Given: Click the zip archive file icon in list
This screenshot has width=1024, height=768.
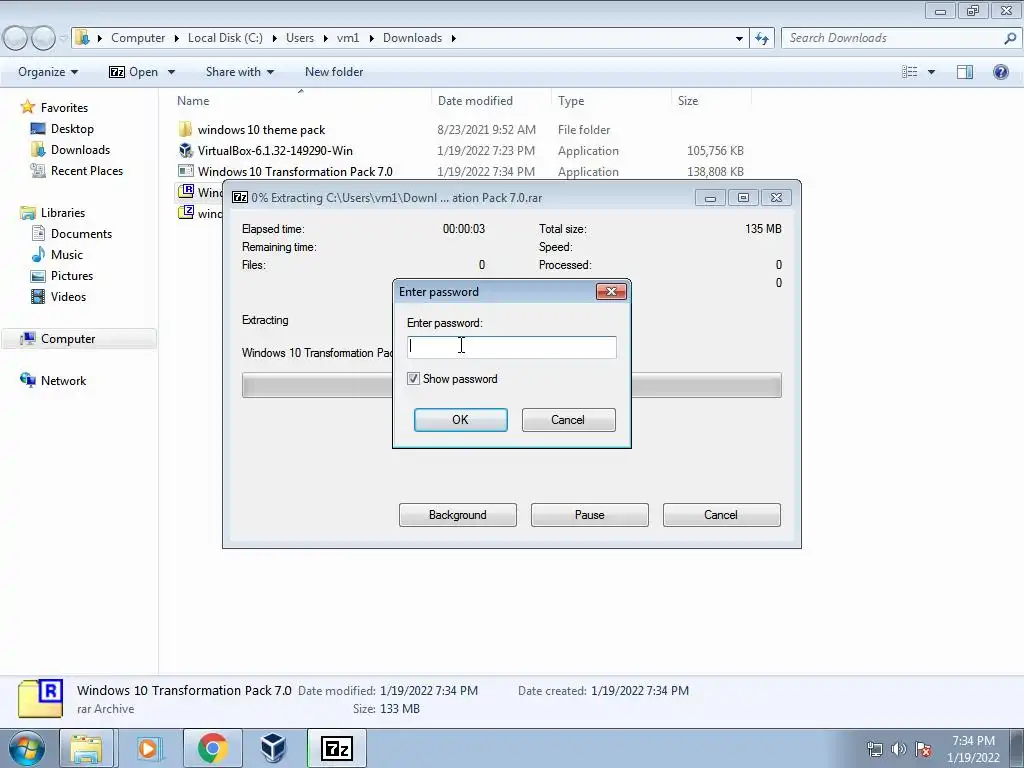Looking at the screenshot, I should (186, 212).
